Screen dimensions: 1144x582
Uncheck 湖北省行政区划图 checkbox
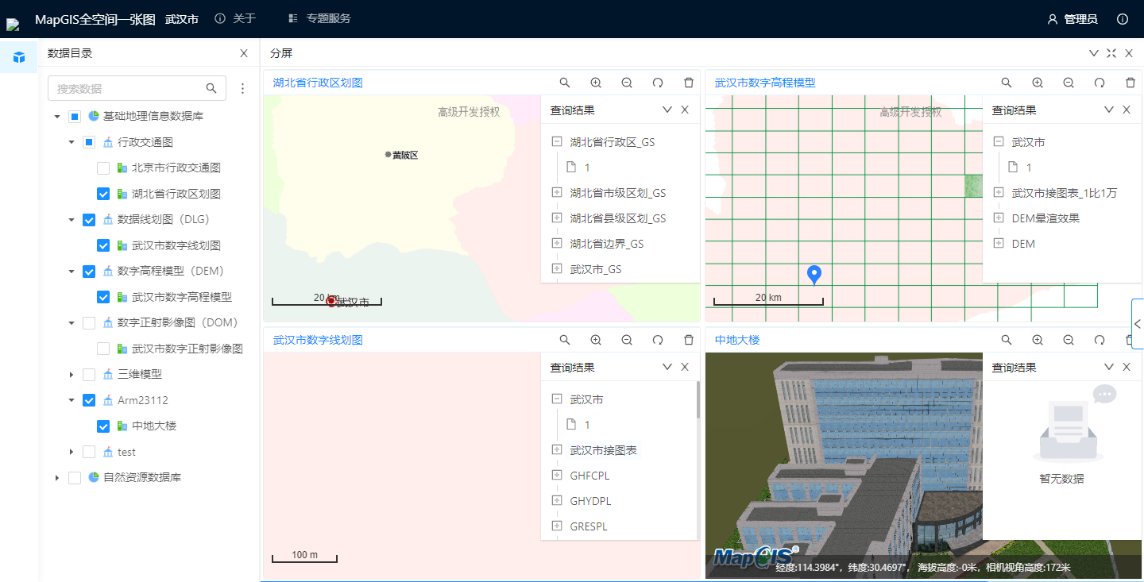pyautogui.click(x=104, y=194)
